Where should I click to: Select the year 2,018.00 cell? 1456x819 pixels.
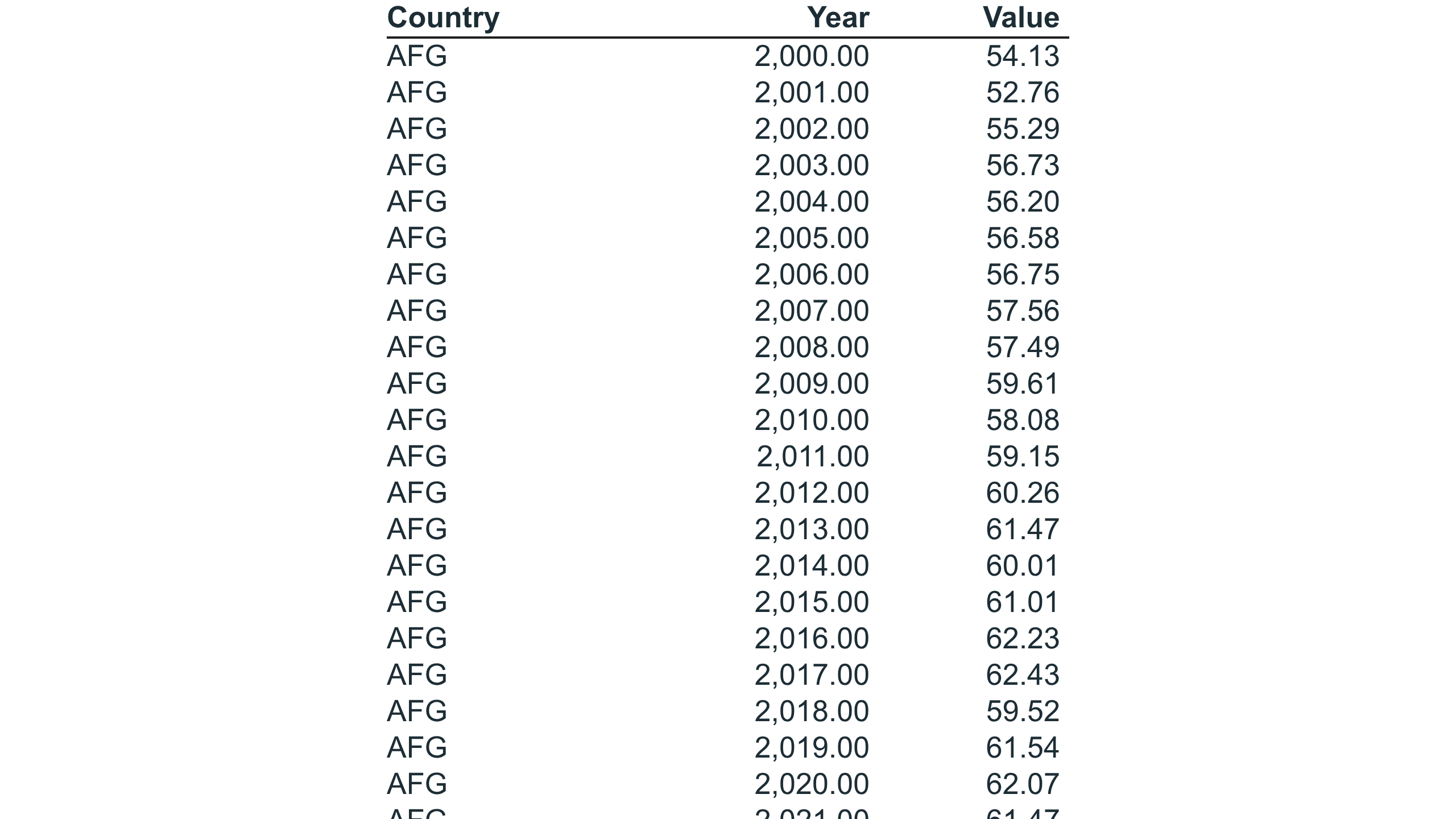812,712
